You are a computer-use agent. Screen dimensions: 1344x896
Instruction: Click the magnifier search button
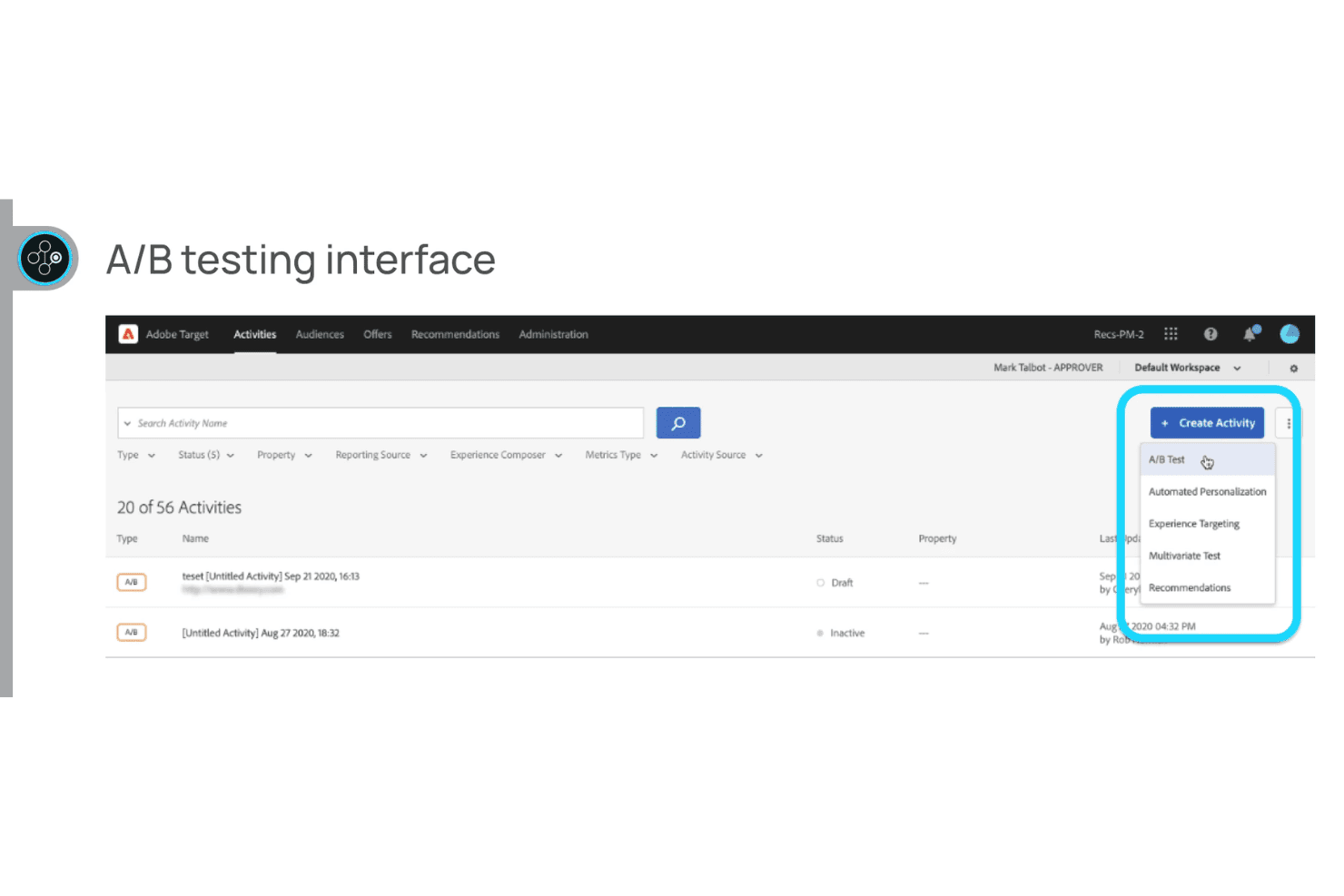point(678,423)
